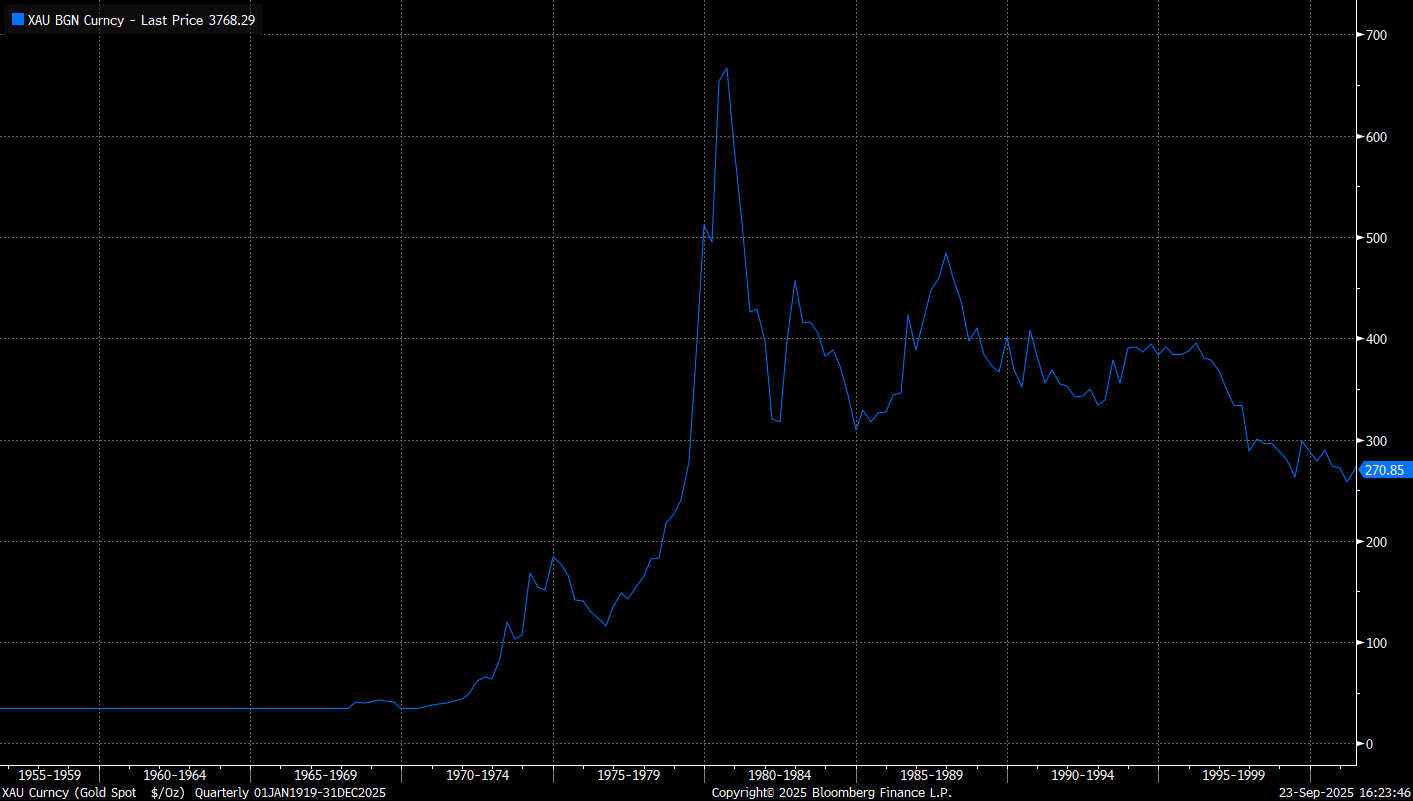Viewport: 1413px width, 801px height.
Task: Click the 300 y-axis label
Action: click(1376, 440)
